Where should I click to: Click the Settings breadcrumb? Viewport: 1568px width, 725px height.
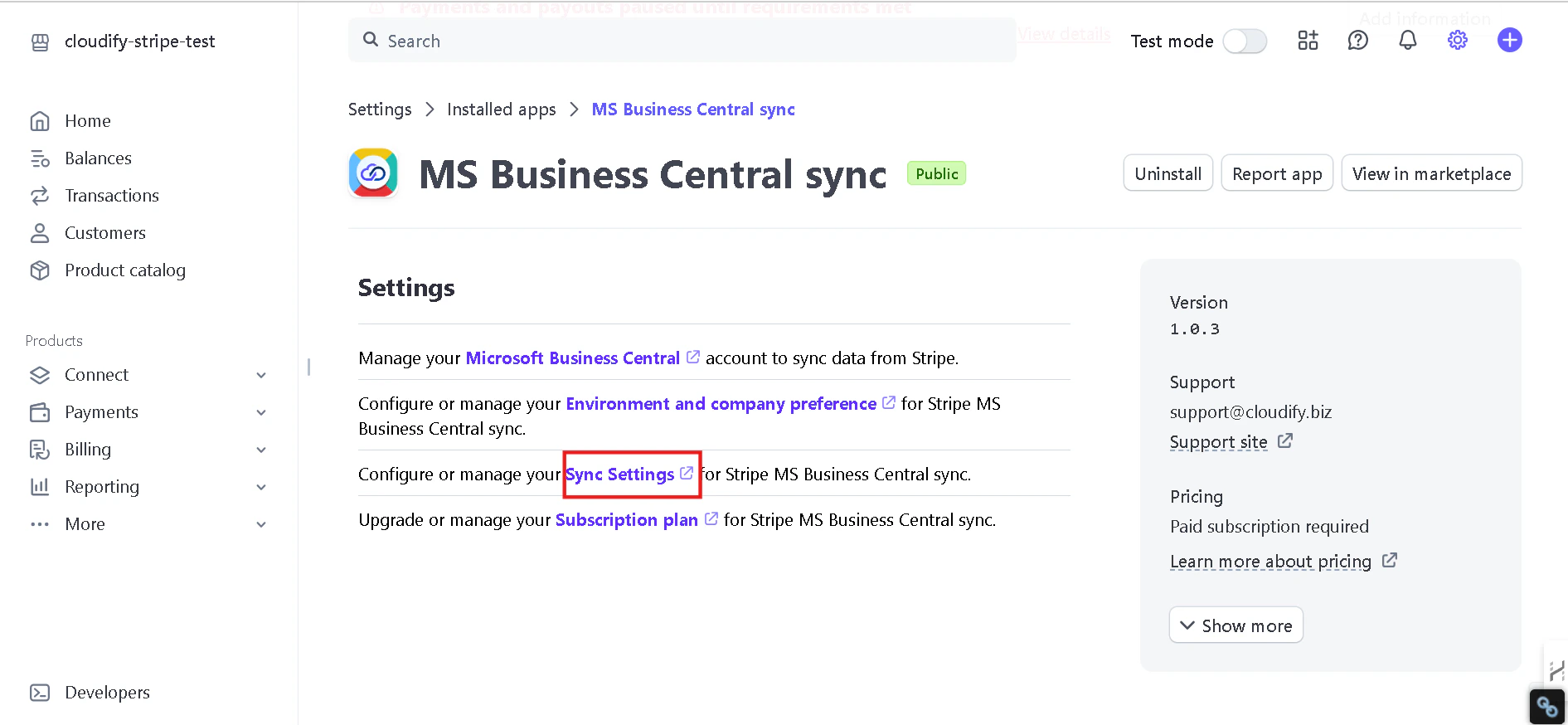(380, 109)
